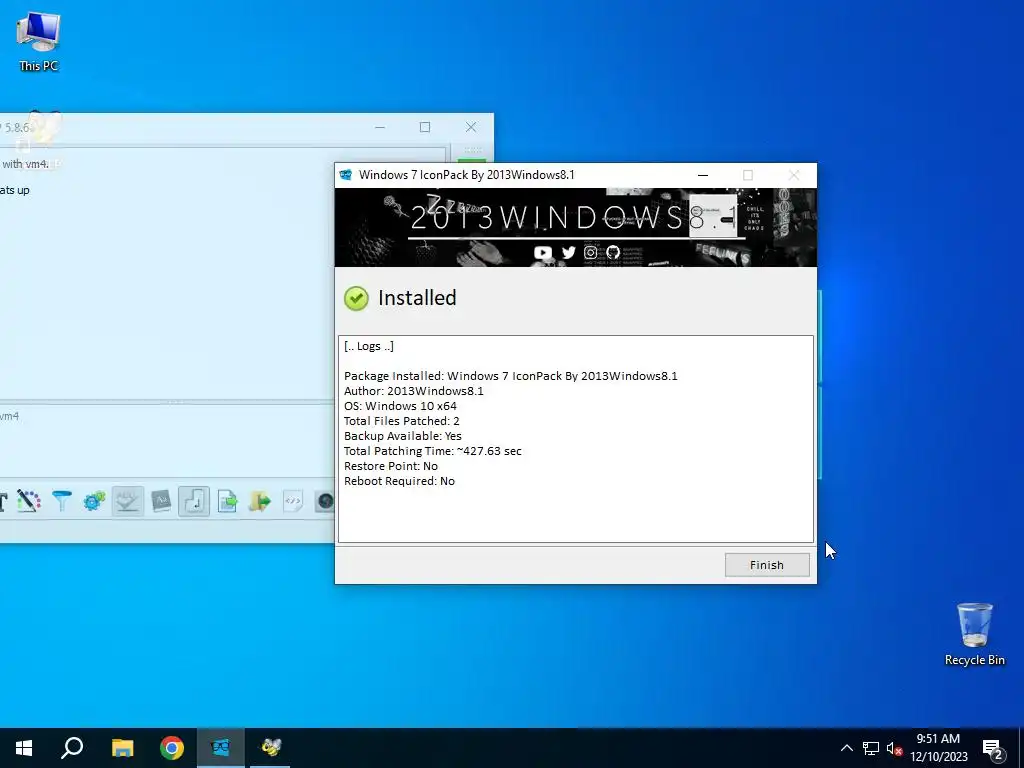
Task: Close the background chat window
Action: point(471,127)
